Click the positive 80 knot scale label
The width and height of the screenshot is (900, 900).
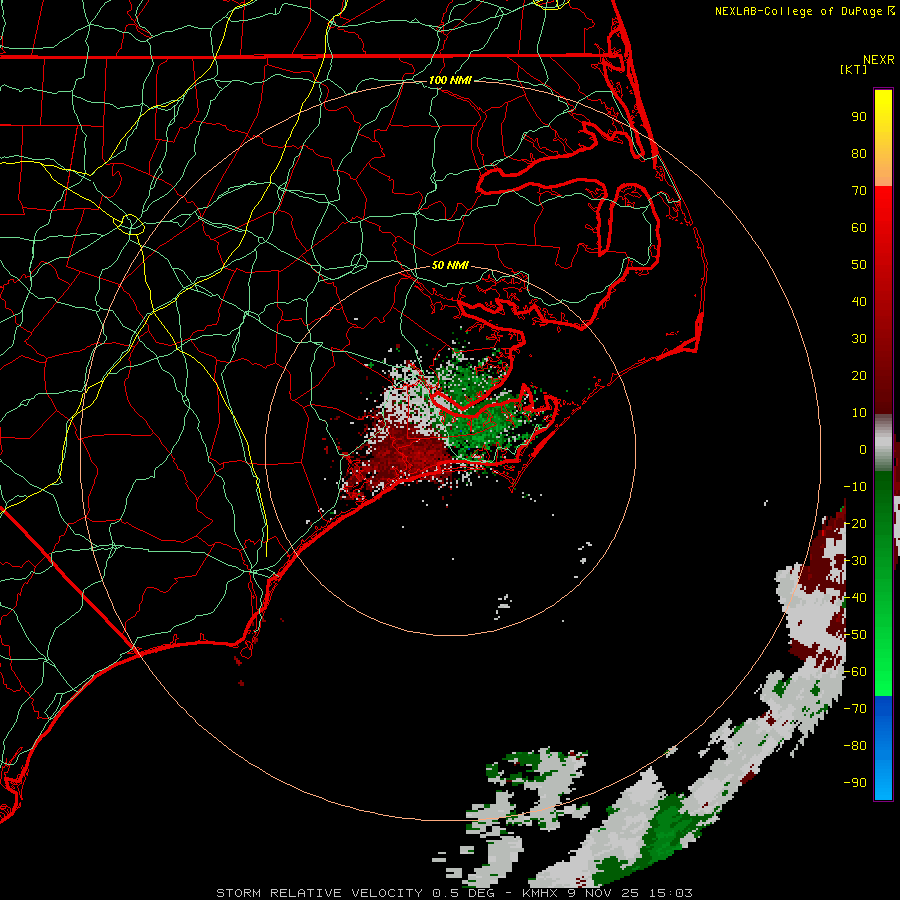[859, 154]
